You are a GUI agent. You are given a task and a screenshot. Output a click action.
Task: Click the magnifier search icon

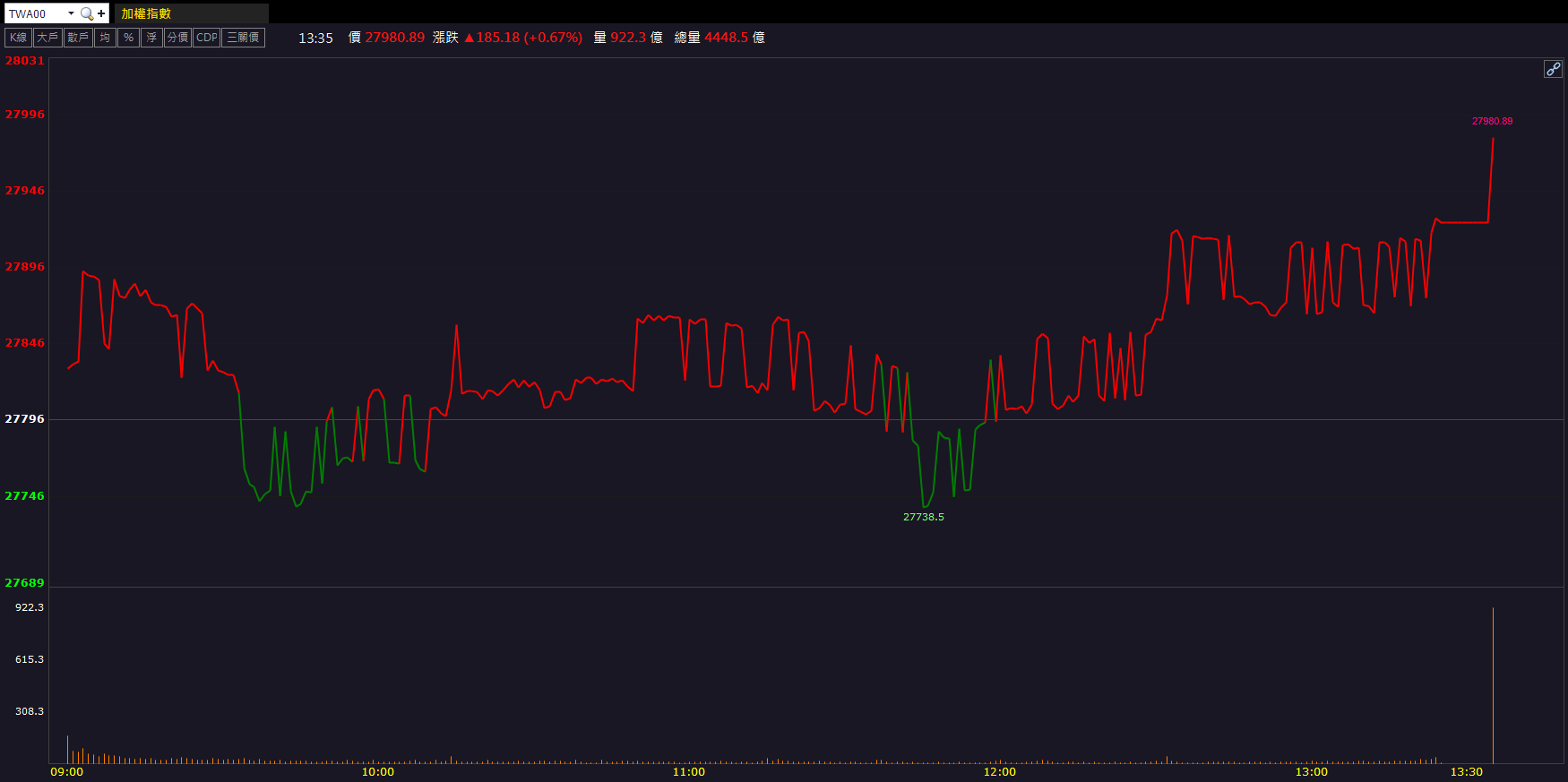tap(87, 13)
